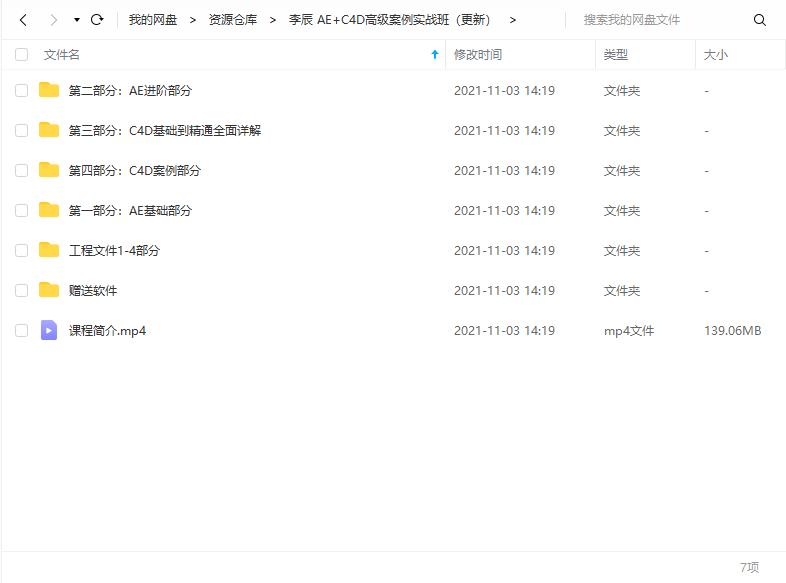Click 文件夹 type cell in 赠送软件 row
Viewport: 786px width, 583px height.
click(622, 291)
